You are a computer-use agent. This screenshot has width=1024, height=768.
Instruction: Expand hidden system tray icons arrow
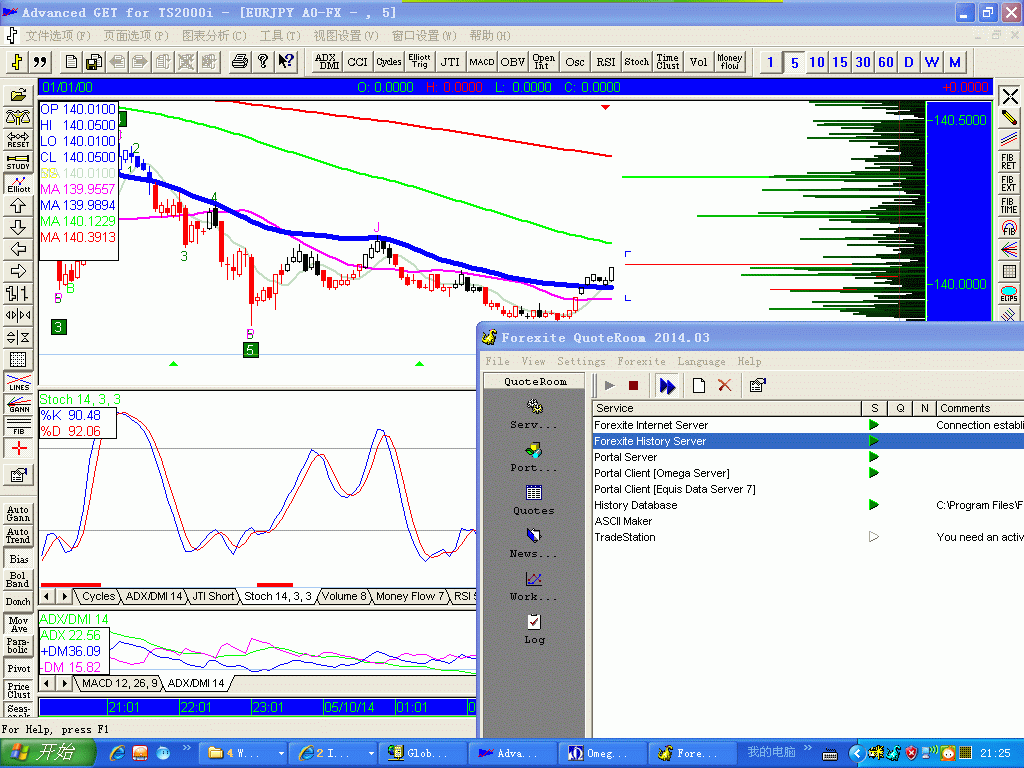click(x=857, y=753)
